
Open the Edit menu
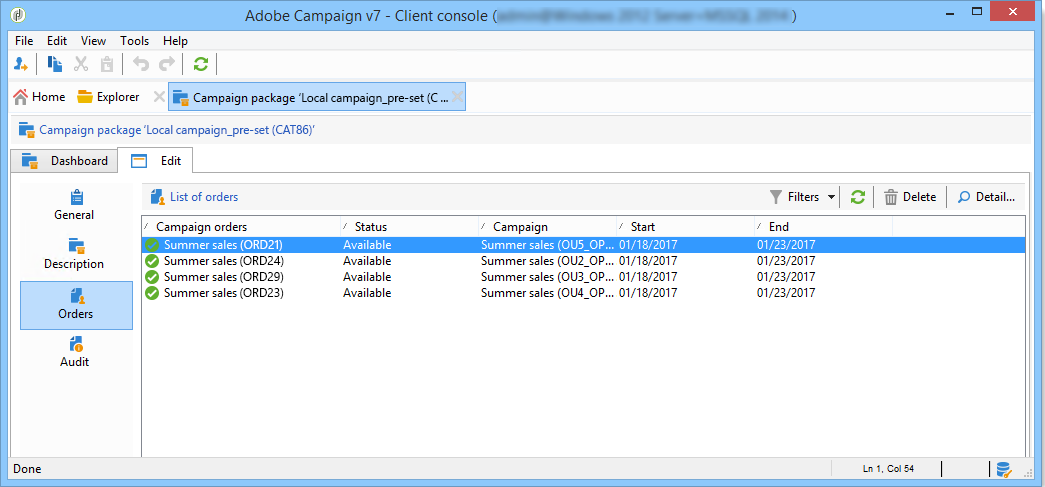coord(57,41)
